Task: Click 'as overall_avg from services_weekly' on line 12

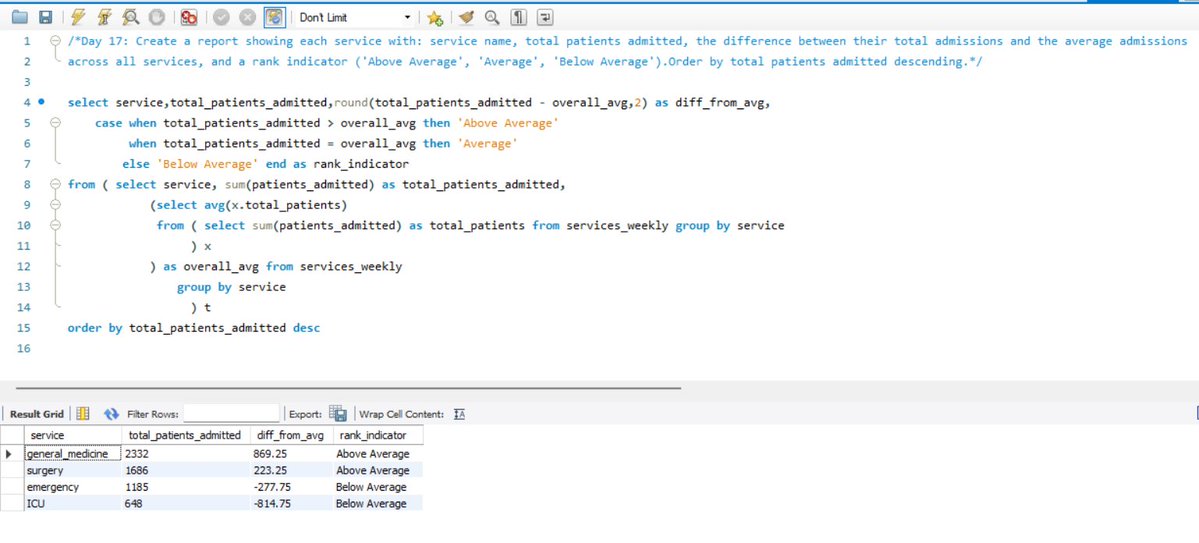Action: click(x=283, y=267)
